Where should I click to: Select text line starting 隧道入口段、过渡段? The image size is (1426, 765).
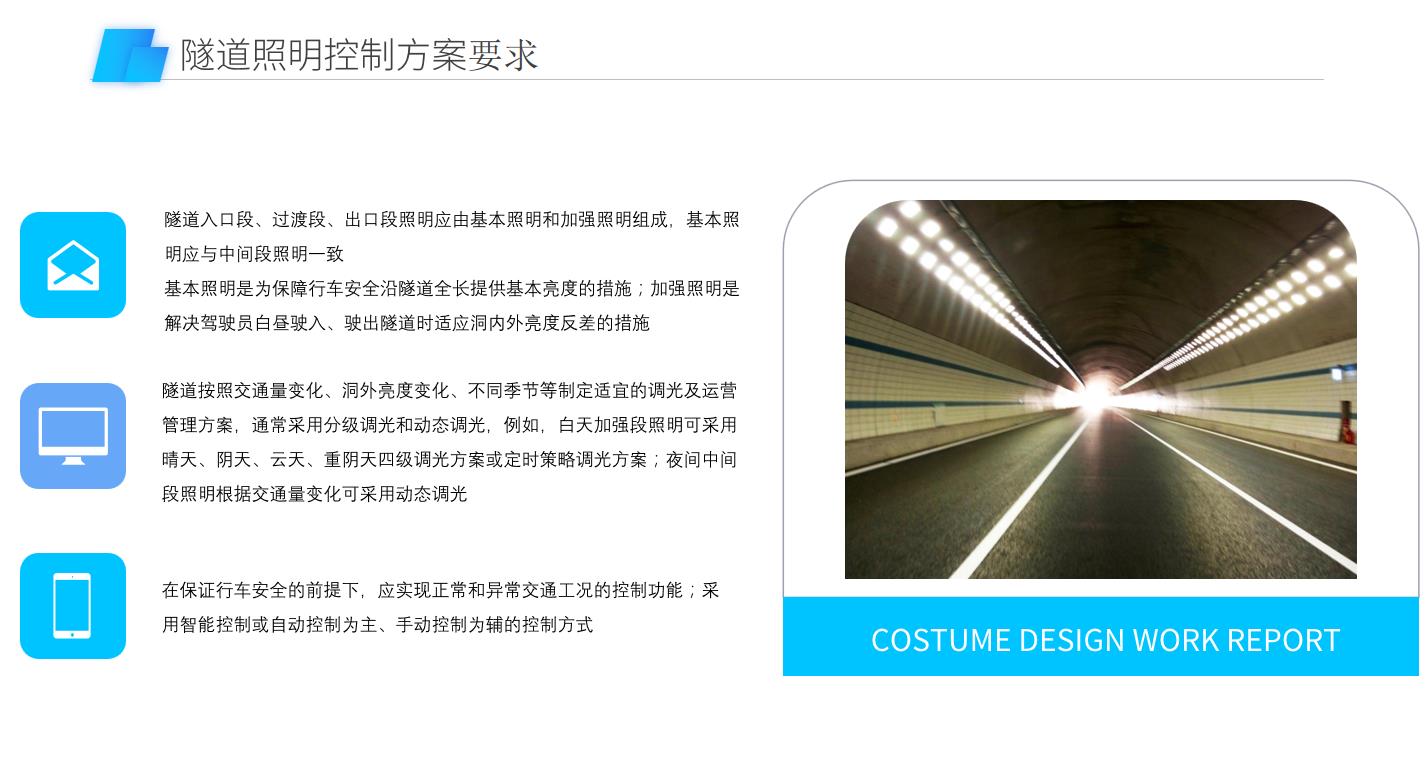pos(452,220)
